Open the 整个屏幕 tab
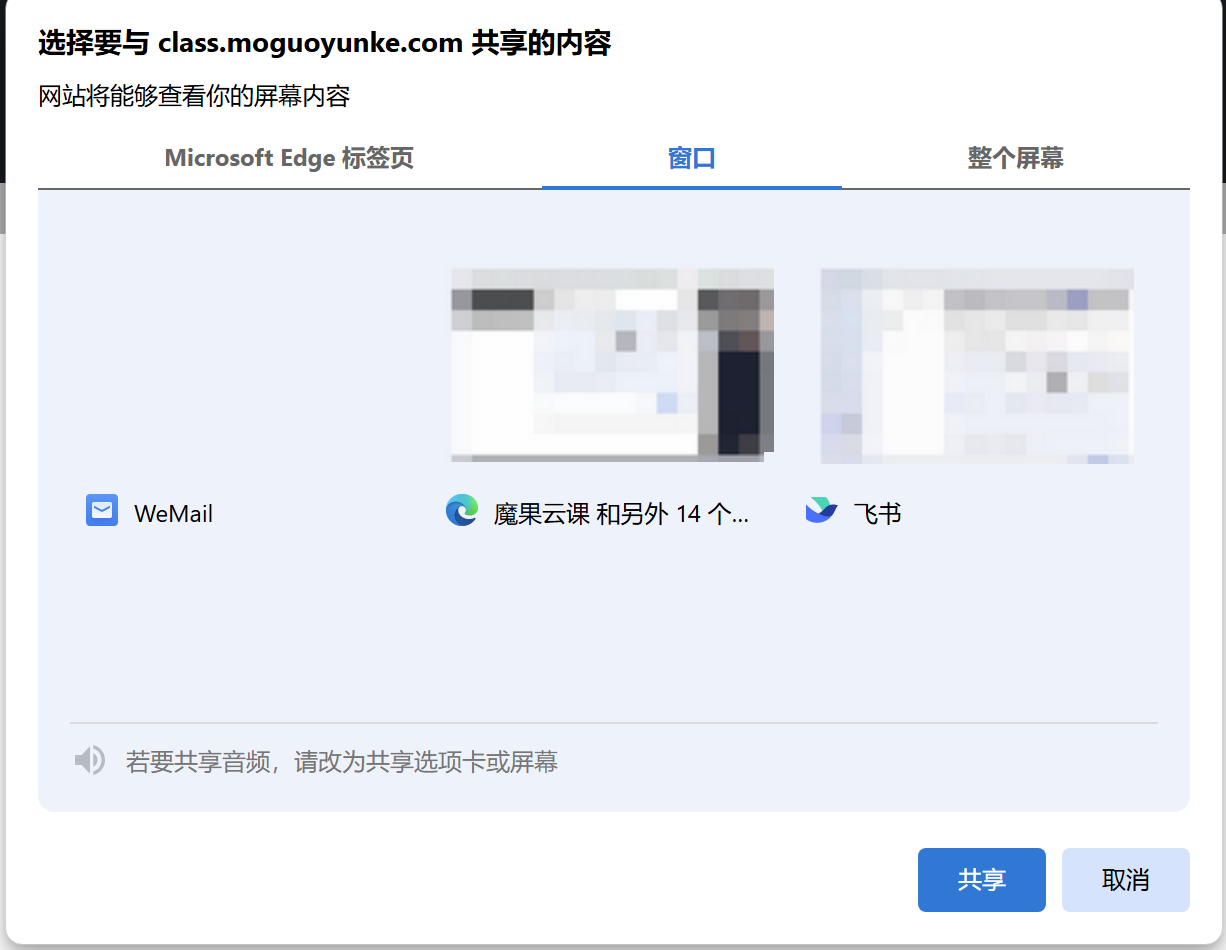Image resolution: width=1226 pixels, height=950 pixels. pyautogui.click(x=1015, y=158)
